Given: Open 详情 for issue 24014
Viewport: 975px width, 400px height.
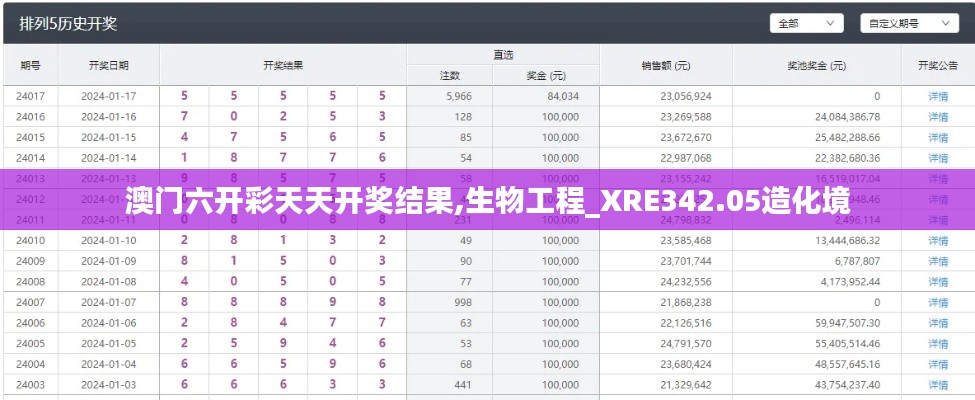Looking at the screenshot, I should 937,158.
